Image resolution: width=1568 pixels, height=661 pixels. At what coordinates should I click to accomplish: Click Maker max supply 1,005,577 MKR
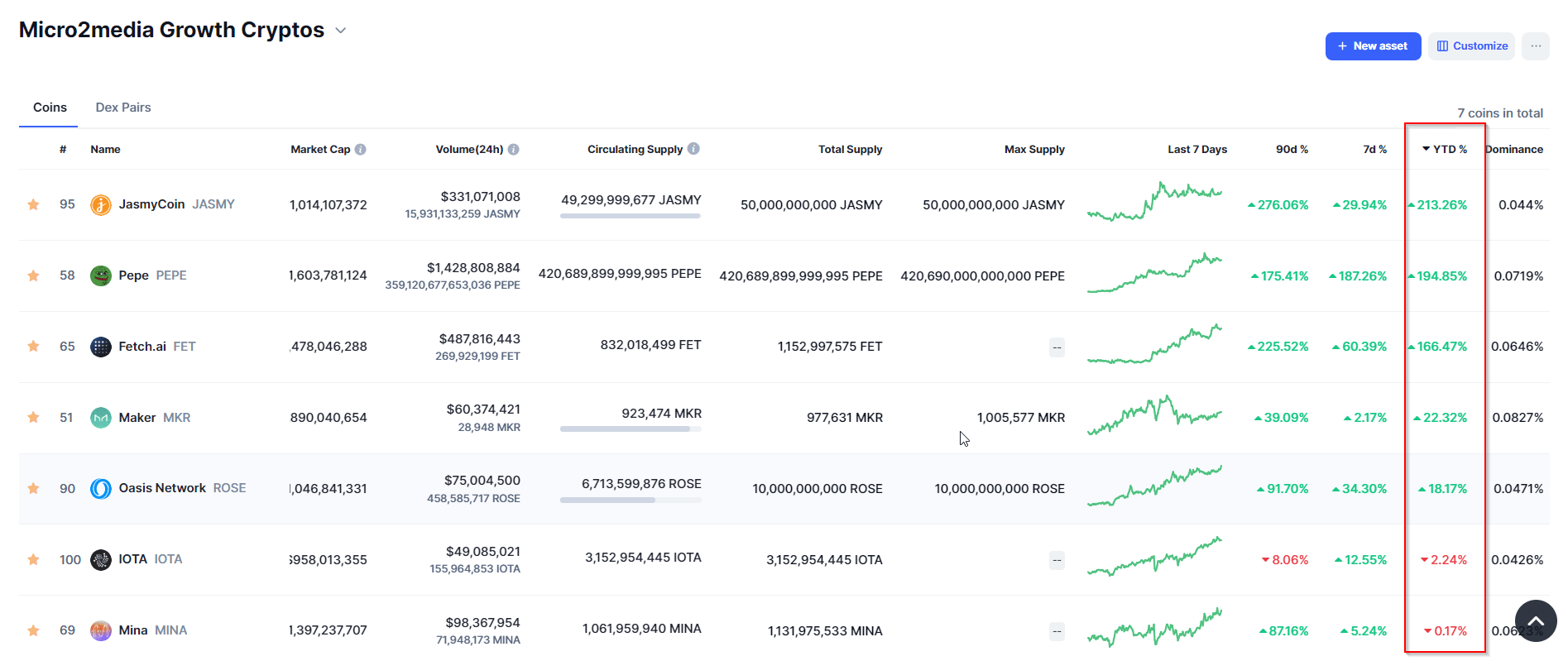tap(1021, 418)
